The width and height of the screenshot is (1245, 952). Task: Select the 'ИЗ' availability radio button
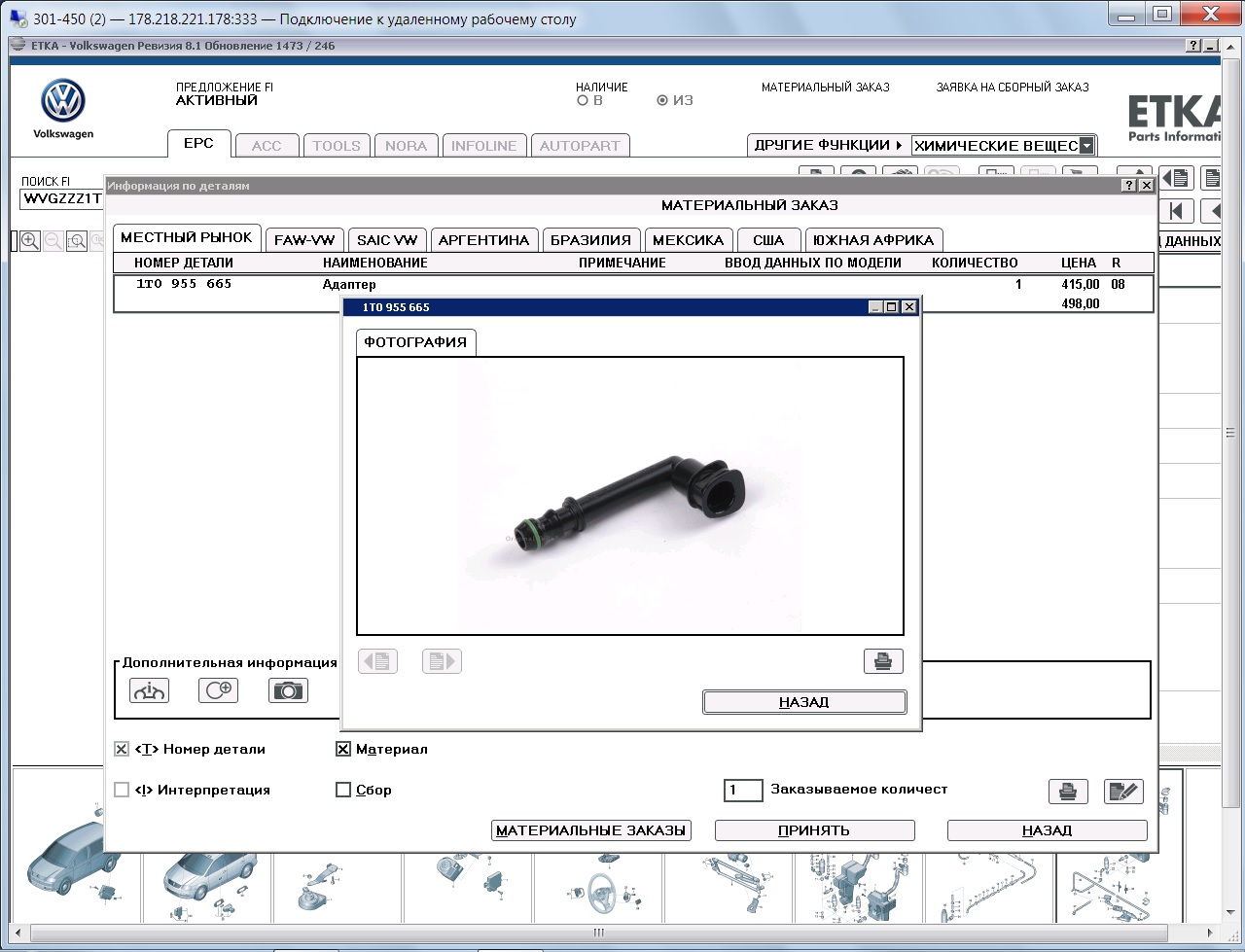click(x=662, y=100)
